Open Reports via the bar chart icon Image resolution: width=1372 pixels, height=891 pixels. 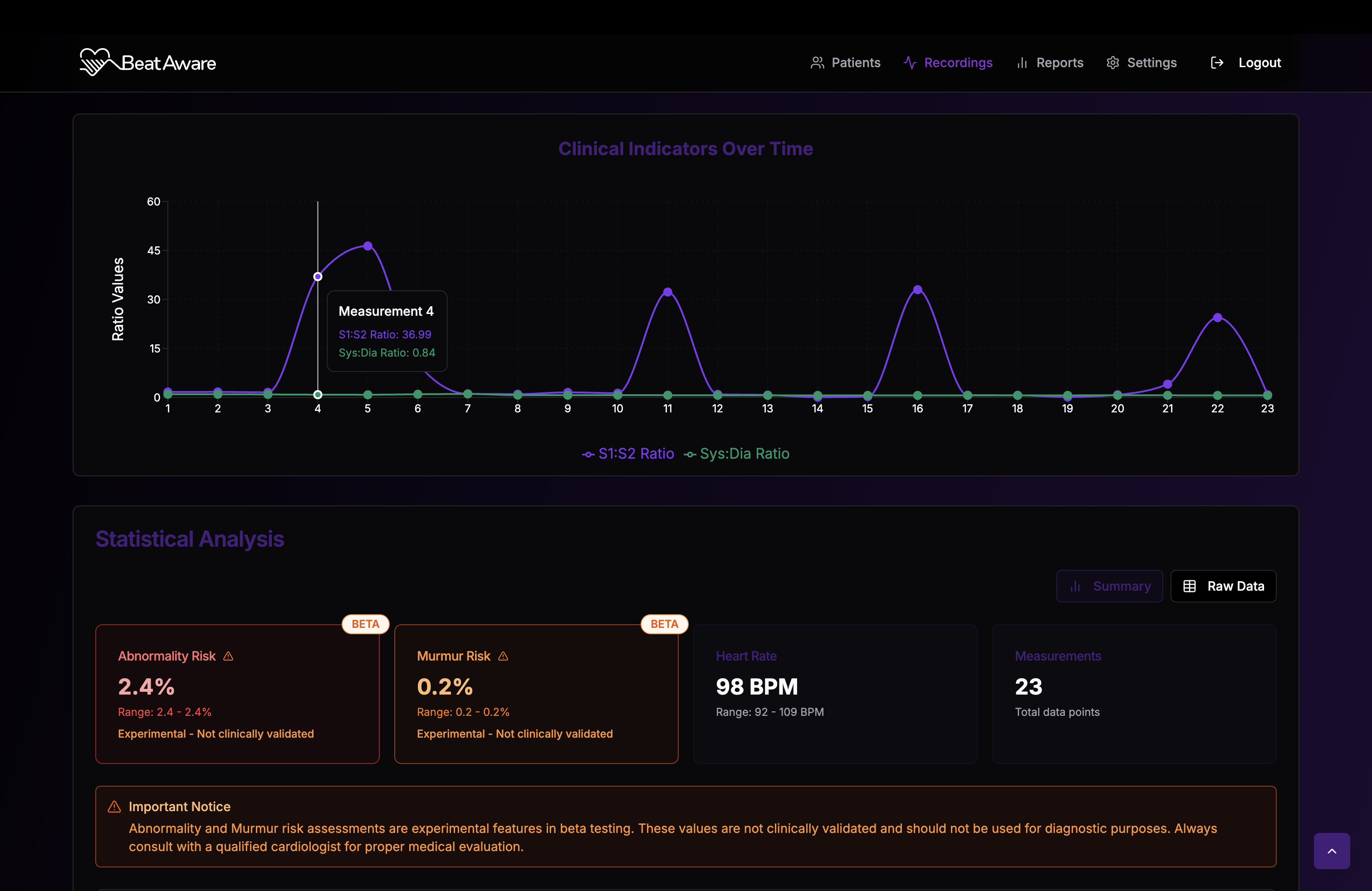coord(1022,62)
